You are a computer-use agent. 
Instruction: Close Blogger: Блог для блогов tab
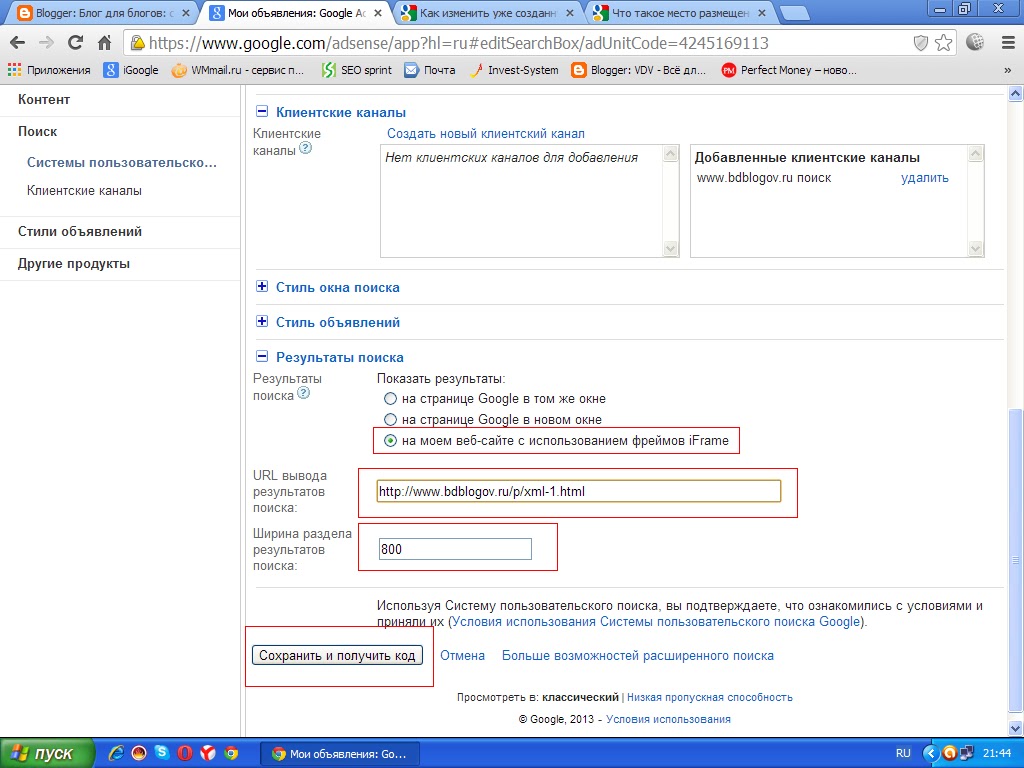[186, 13]
